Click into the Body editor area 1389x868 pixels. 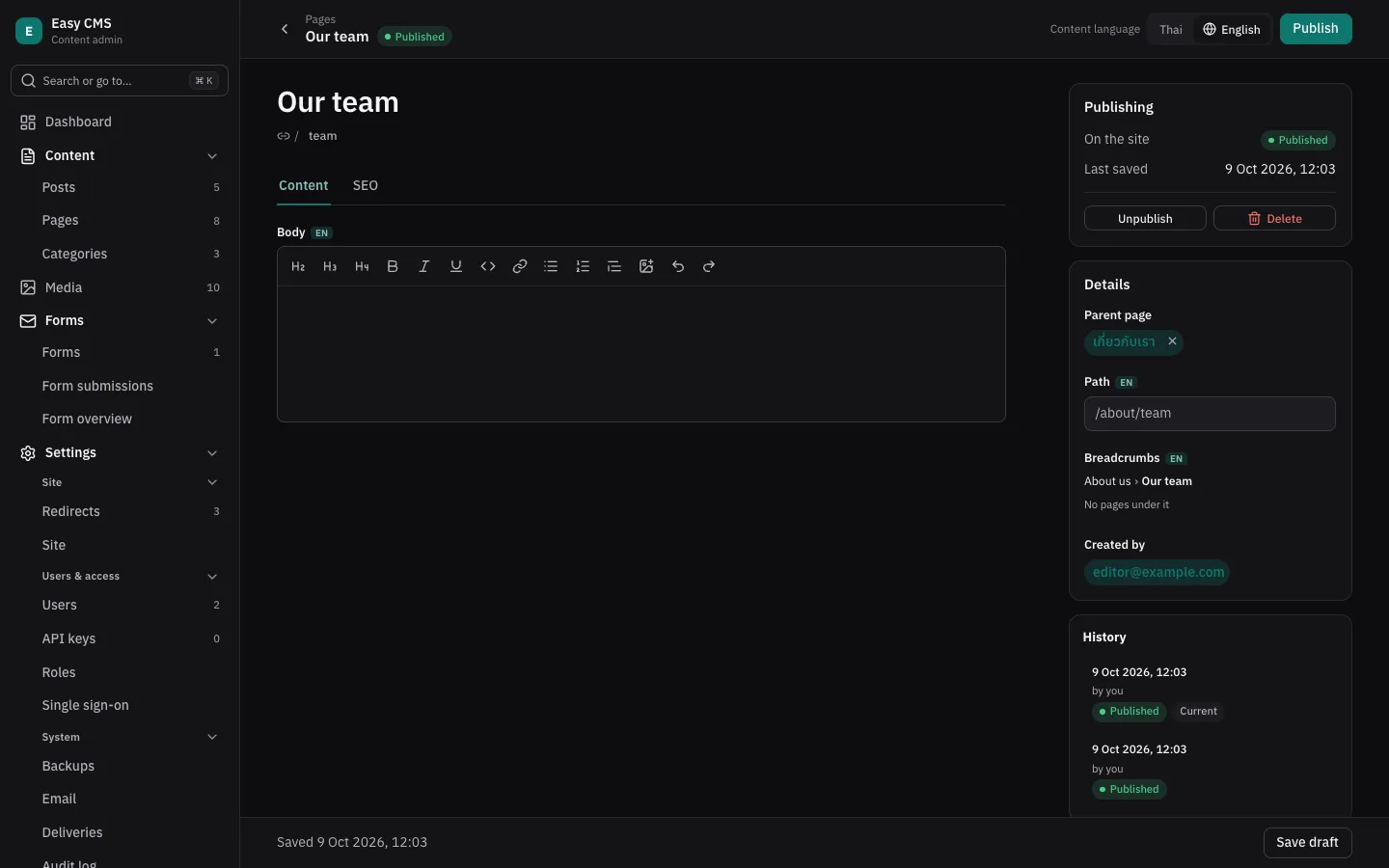641,354
